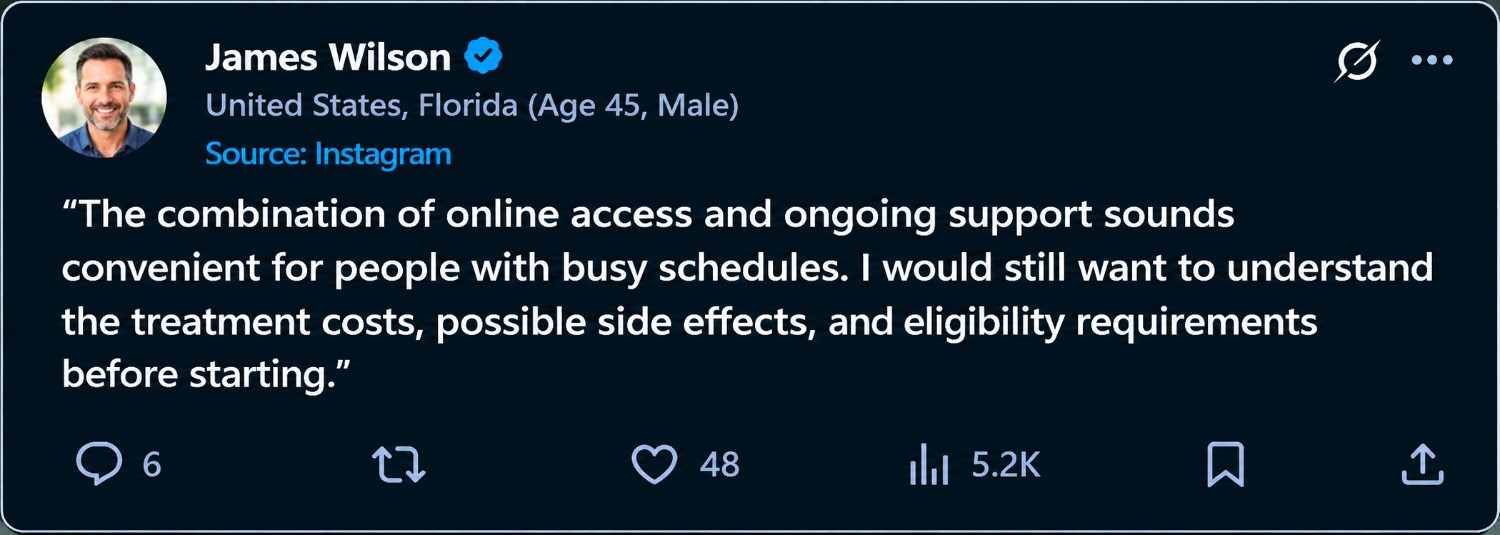Click the Grok slashed circle icon
This screenshot has height=535, width=1500.
pyautogui.click(x=1357, y=61)
